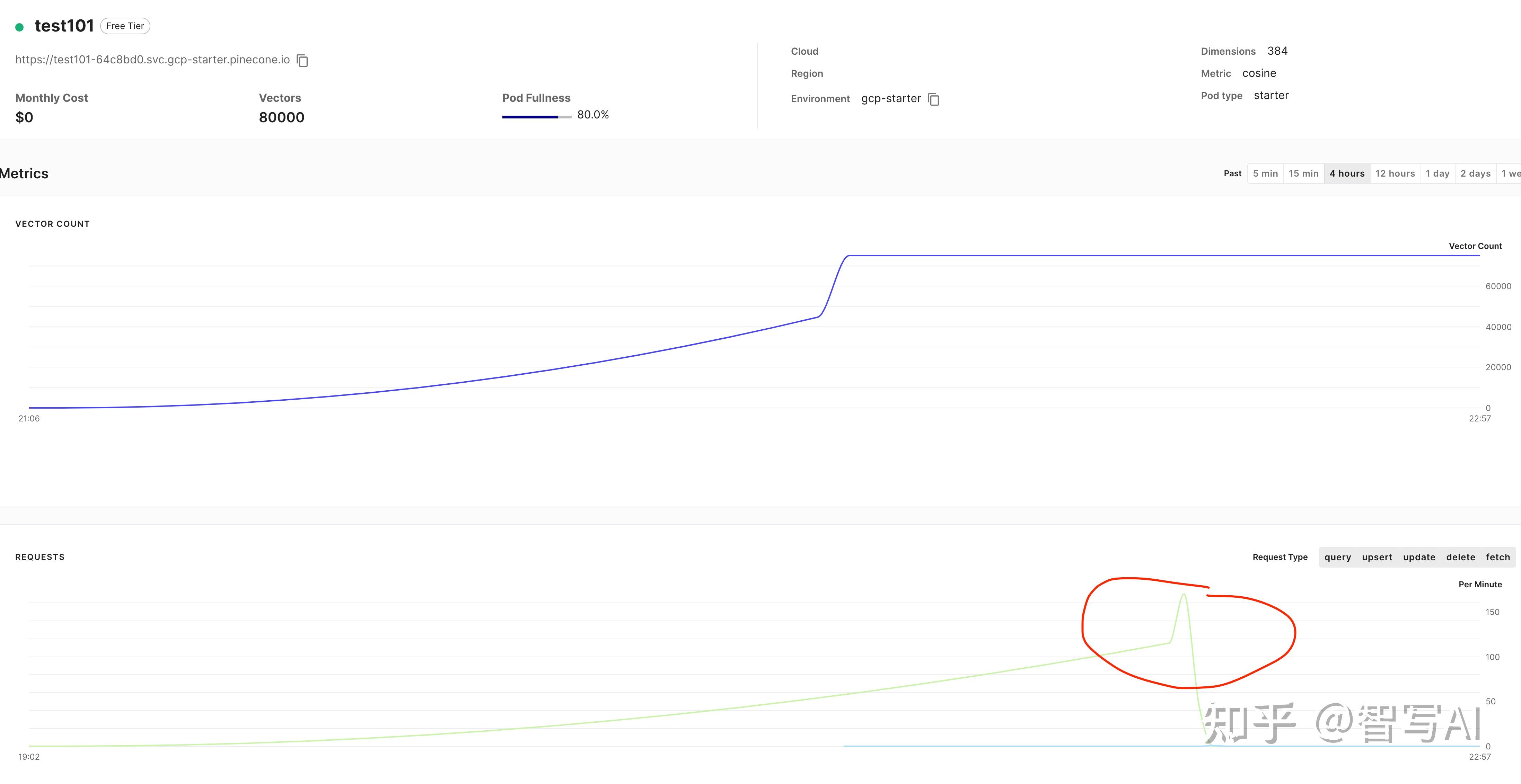Click the Pod Fullness progress bar
Screen dimensions: 1521x784
pyautogui.click(x=536, y=117)
